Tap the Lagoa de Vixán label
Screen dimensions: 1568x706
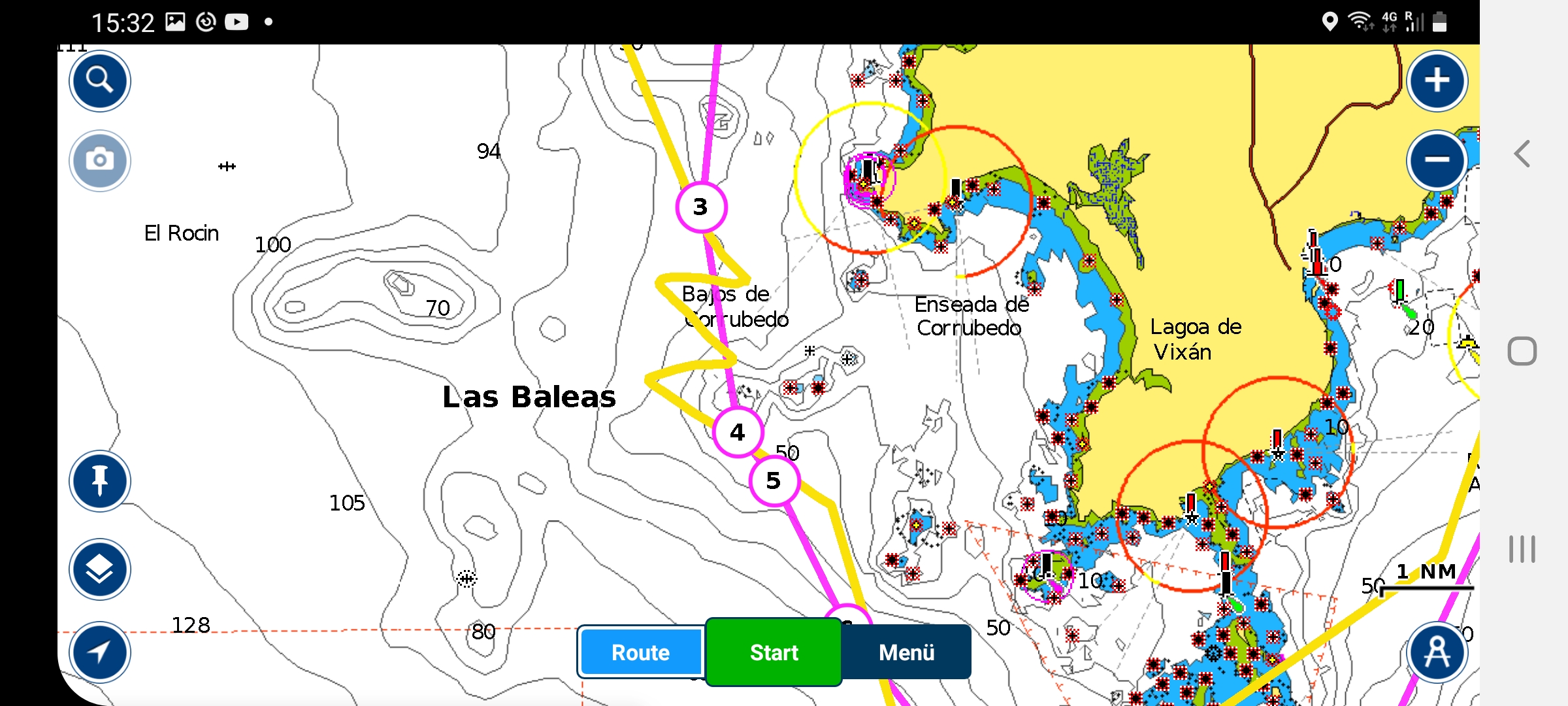point(1195,339)
